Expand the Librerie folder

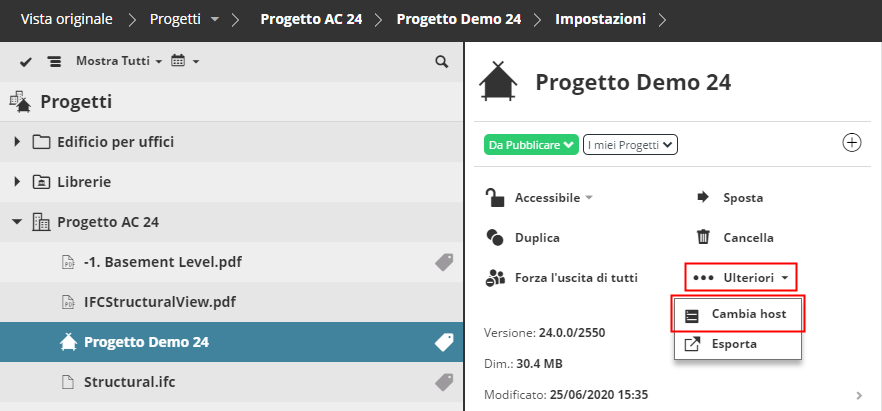click(x=17, y=182)
